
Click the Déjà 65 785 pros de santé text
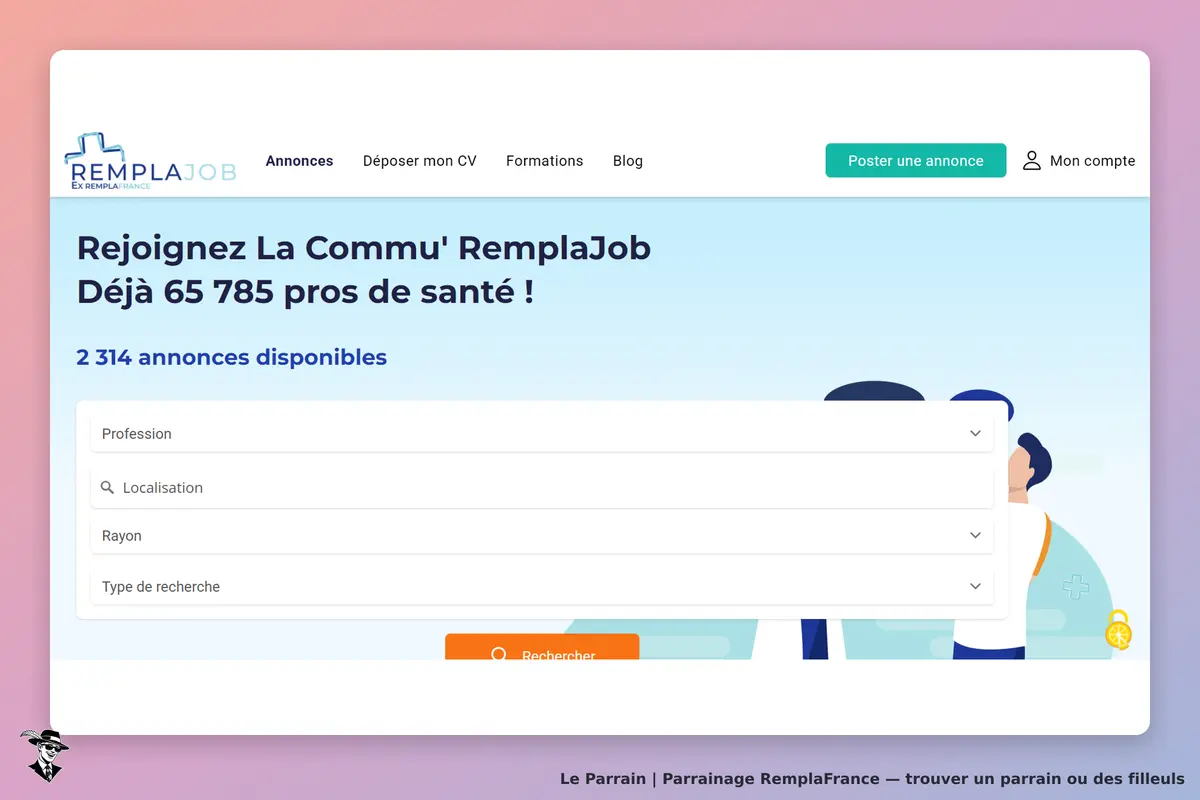pyautogui.click(x=305, y=293)
